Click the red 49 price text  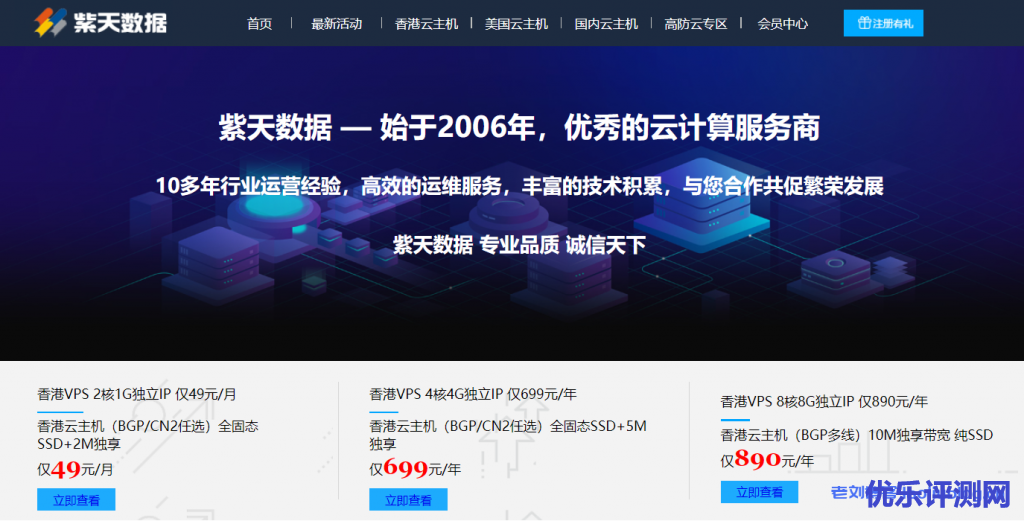(65, 469)
